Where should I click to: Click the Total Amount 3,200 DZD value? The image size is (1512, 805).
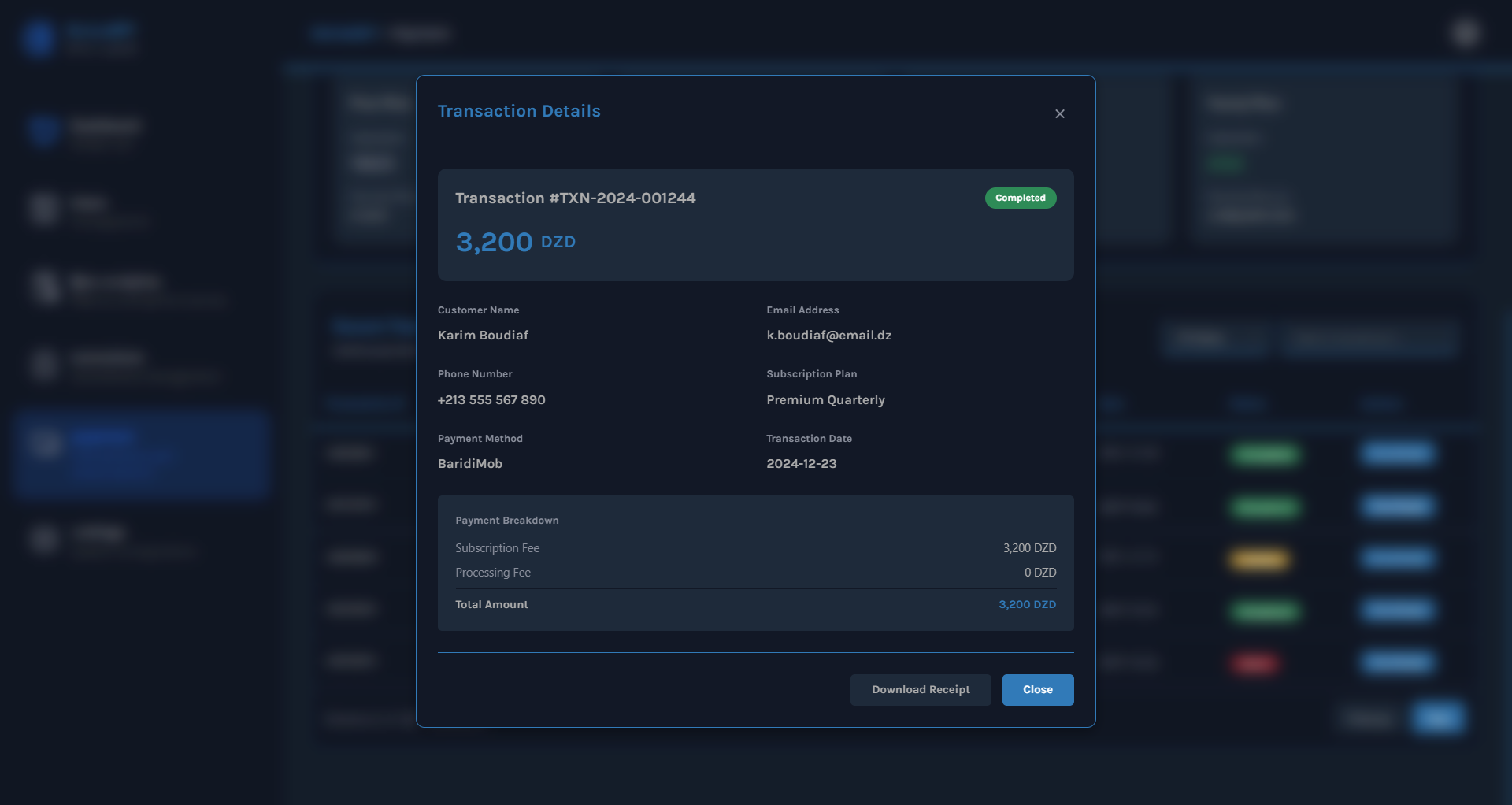[1028, 605]
